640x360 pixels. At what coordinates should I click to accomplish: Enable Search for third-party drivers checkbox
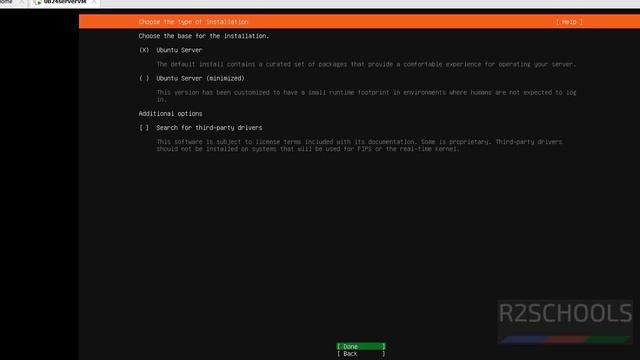tap(200, 128)
